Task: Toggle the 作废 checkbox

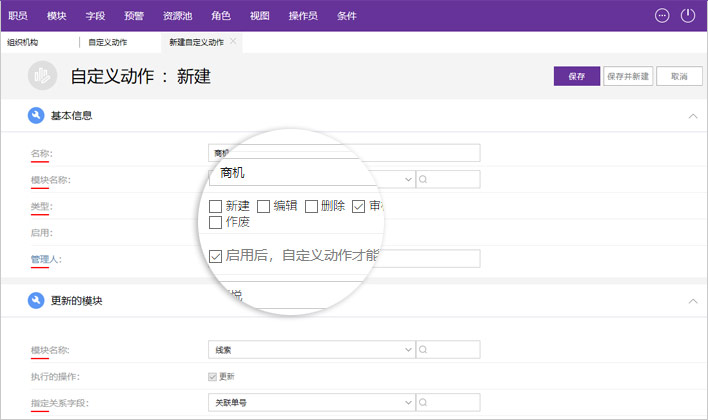Action: [x=215, y=223]
